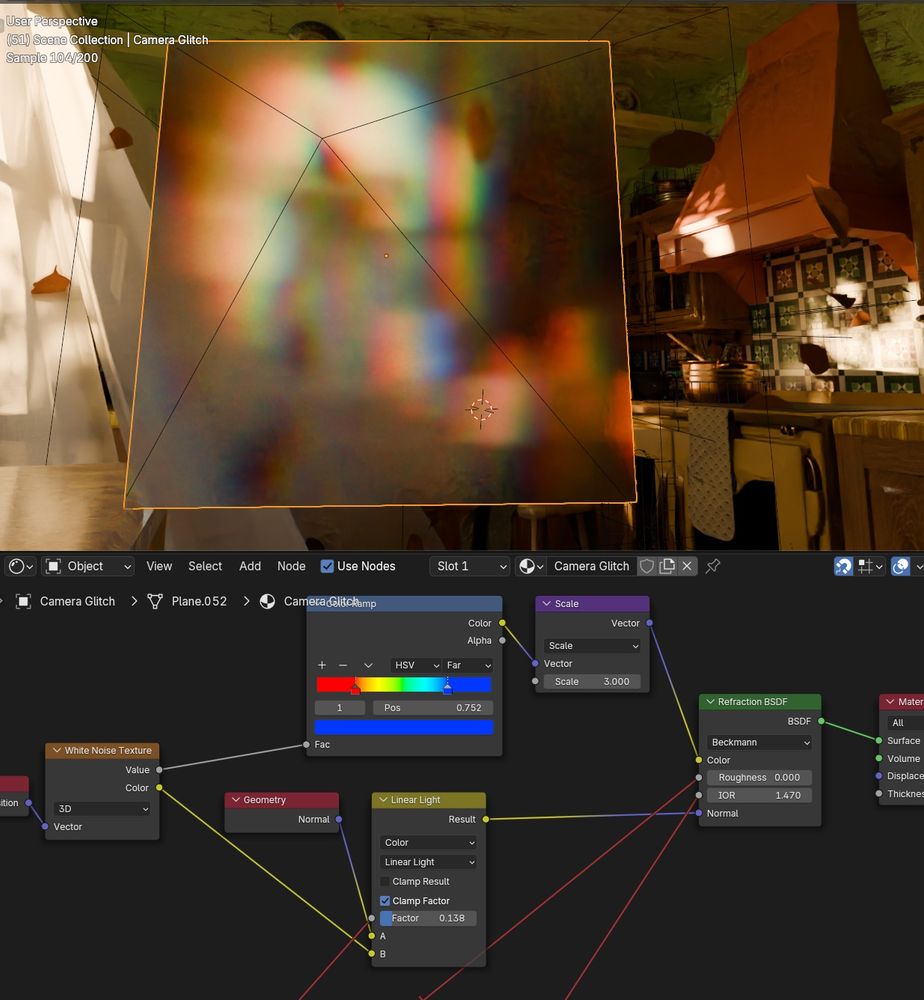The height and width of the screenshot is (1000, 924).
Task: Unlink the material with the X icon
Action: tap(687, 566)
